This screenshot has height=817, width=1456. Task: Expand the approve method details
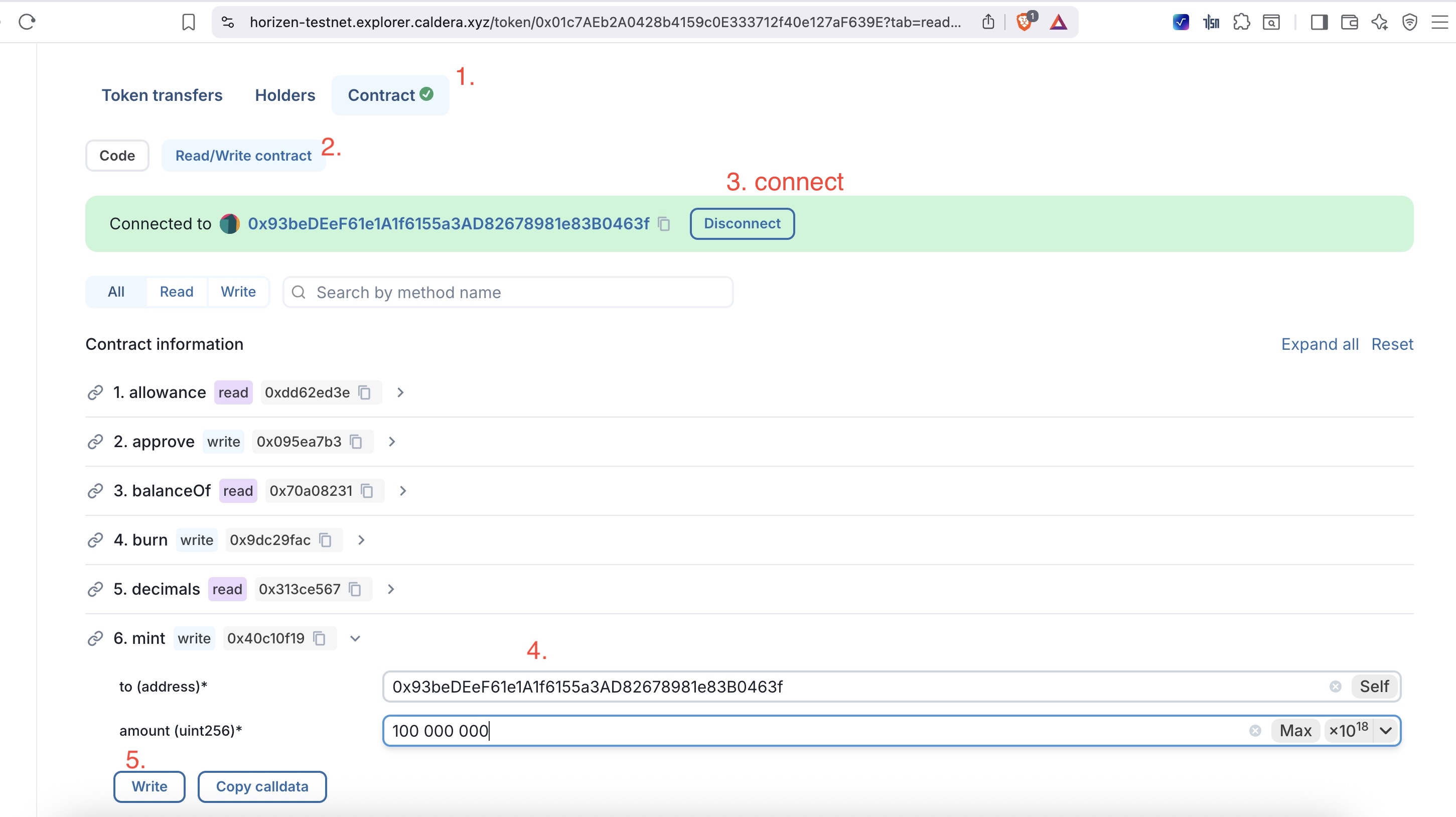391,442
